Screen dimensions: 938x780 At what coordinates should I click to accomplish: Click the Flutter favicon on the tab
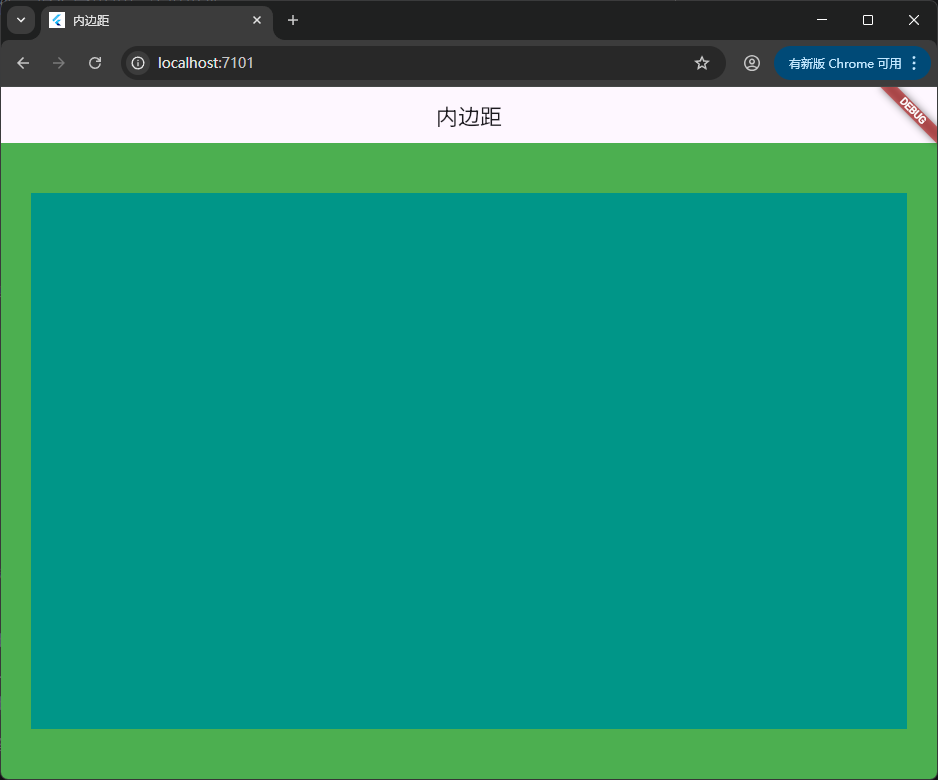(57, 20)
